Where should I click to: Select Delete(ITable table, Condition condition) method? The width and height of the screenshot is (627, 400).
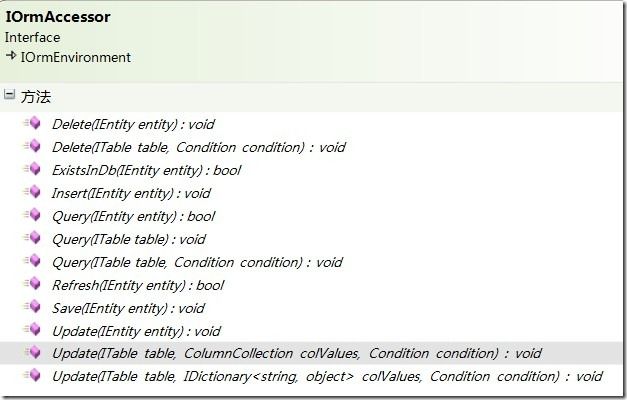point(199,147)
